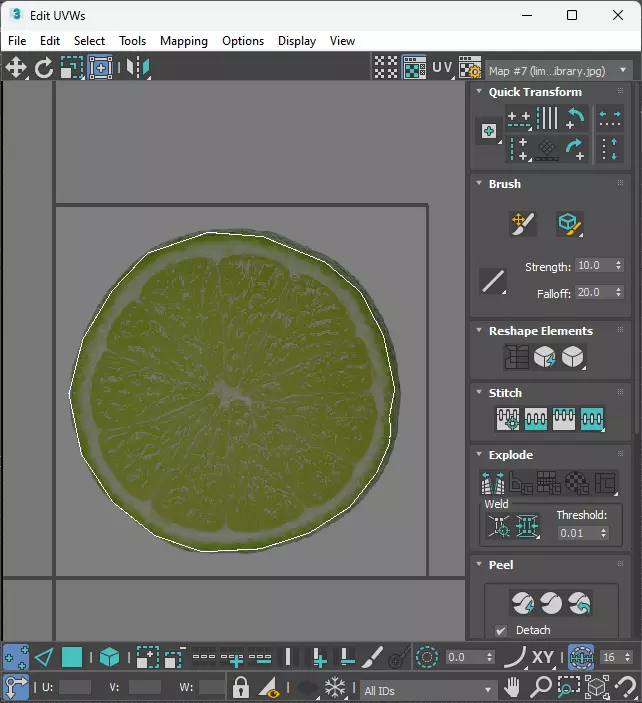Collapse the Reshape Elements rollout
The width and height of the screenshot is (642, 703).
pyautogui.click(x=479, y=330)
